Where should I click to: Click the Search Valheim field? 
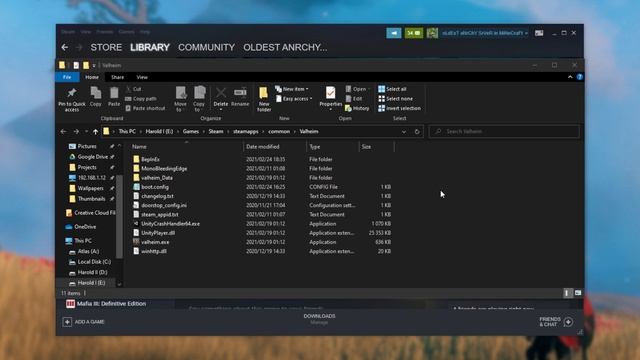[x=504, y=131]
